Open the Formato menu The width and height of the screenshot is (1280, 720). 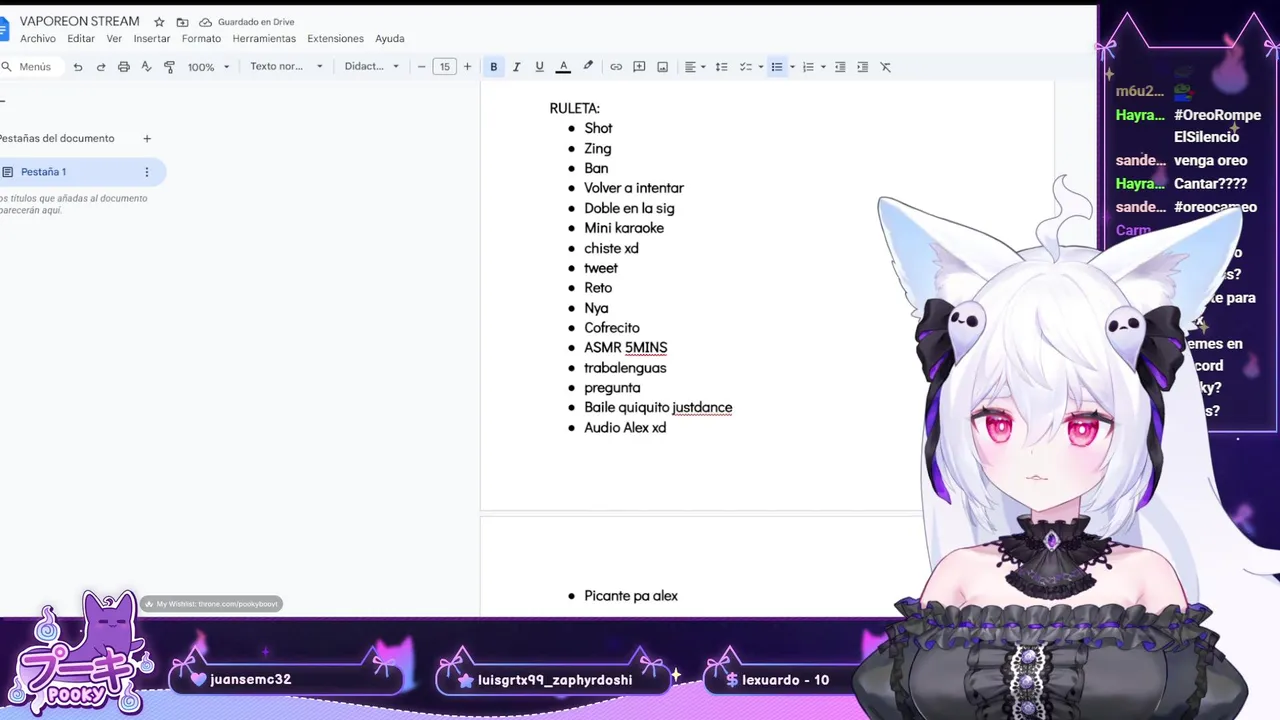(201, 39)
